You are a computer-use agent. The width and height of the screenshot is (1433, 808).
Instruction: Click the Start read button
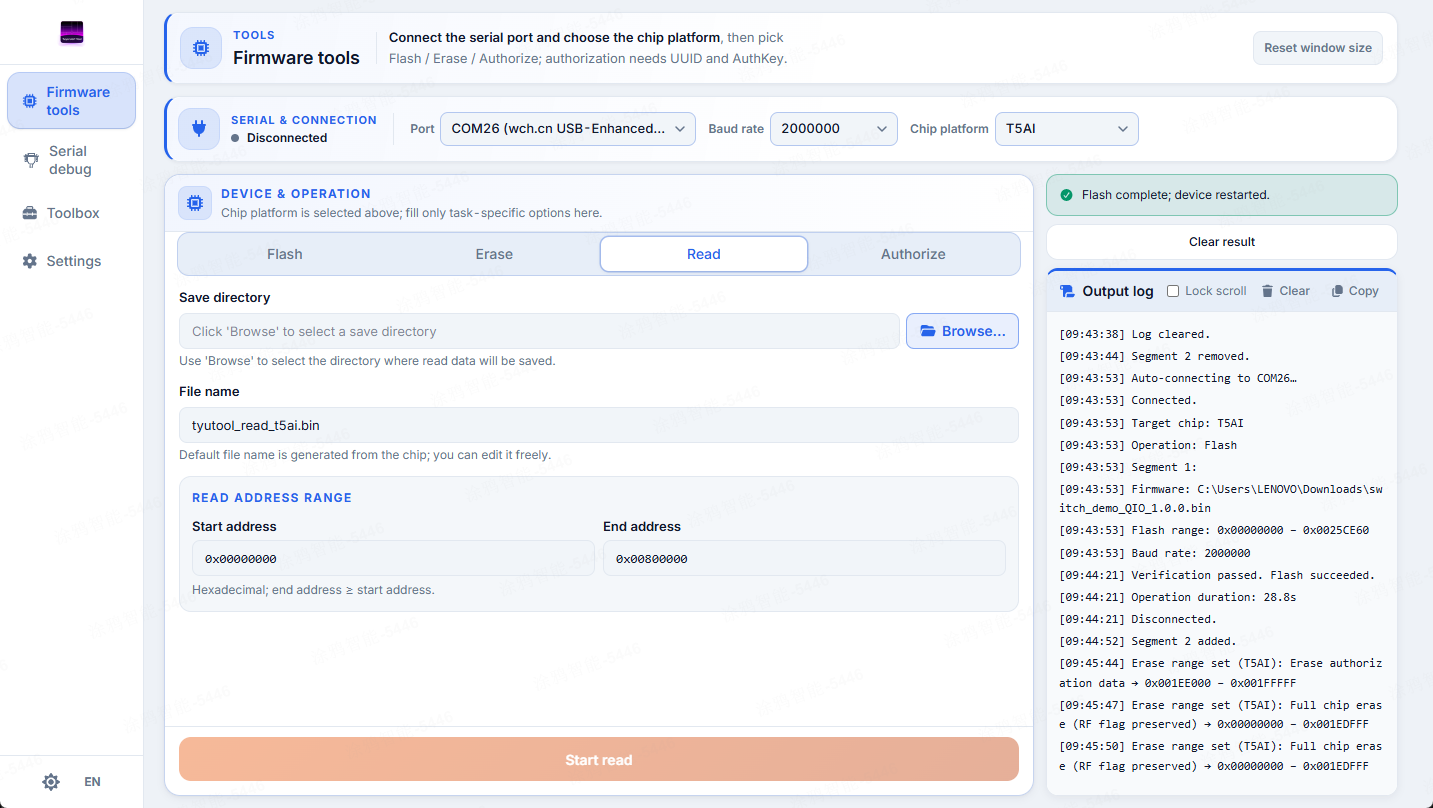point(599,760)
